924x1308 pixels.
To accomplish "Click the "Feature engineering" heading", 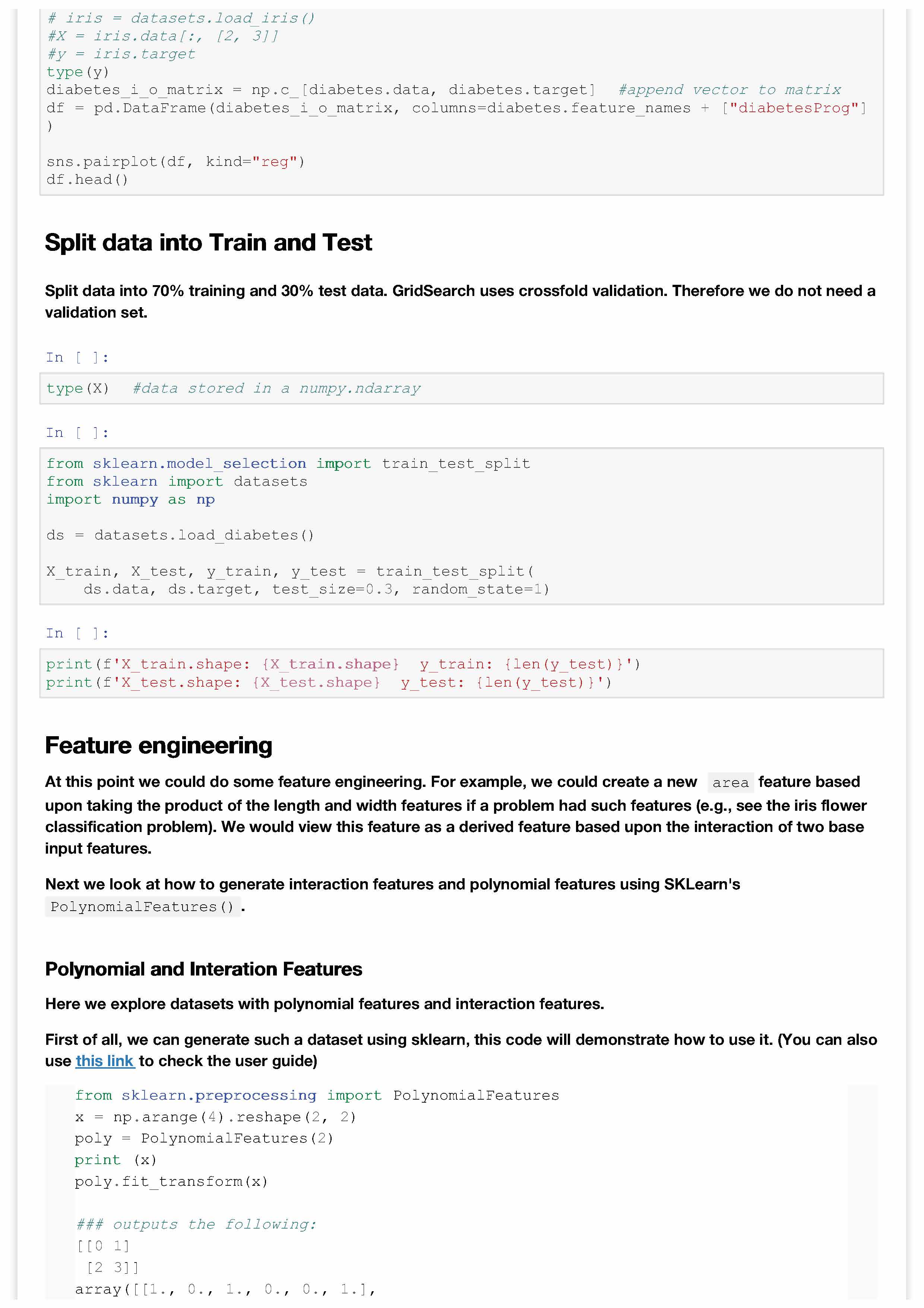I will tap(158, 745).
